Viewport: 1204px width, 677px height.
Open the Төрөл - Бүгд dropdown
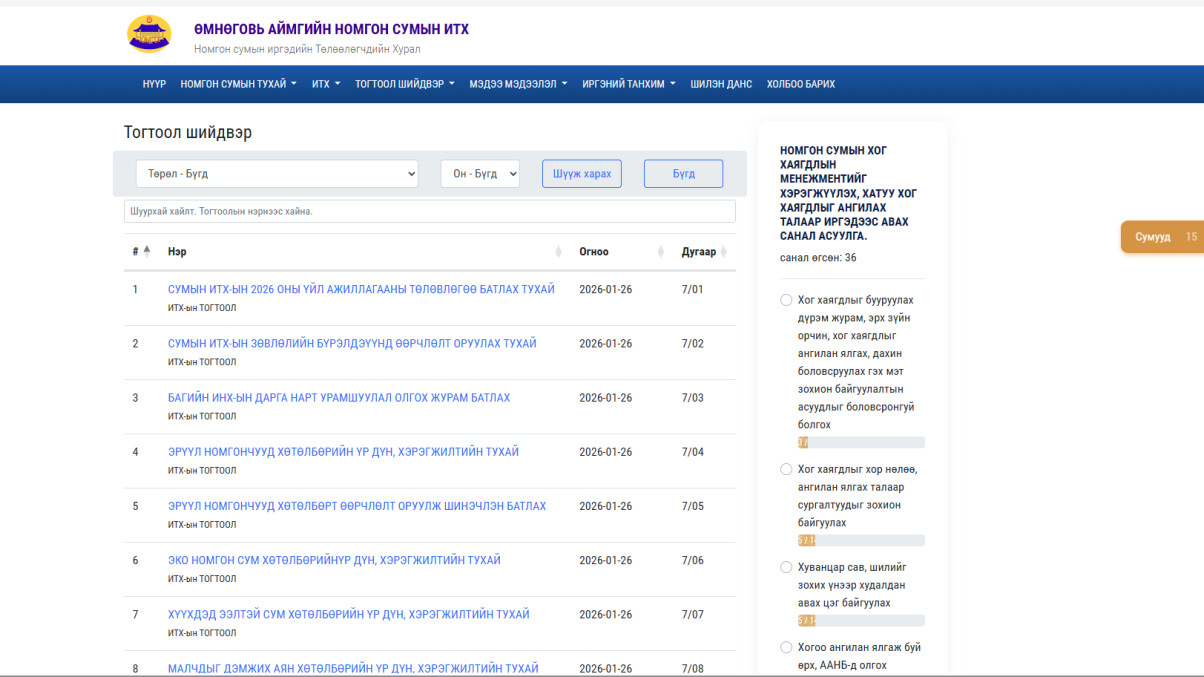pos(277,173)
